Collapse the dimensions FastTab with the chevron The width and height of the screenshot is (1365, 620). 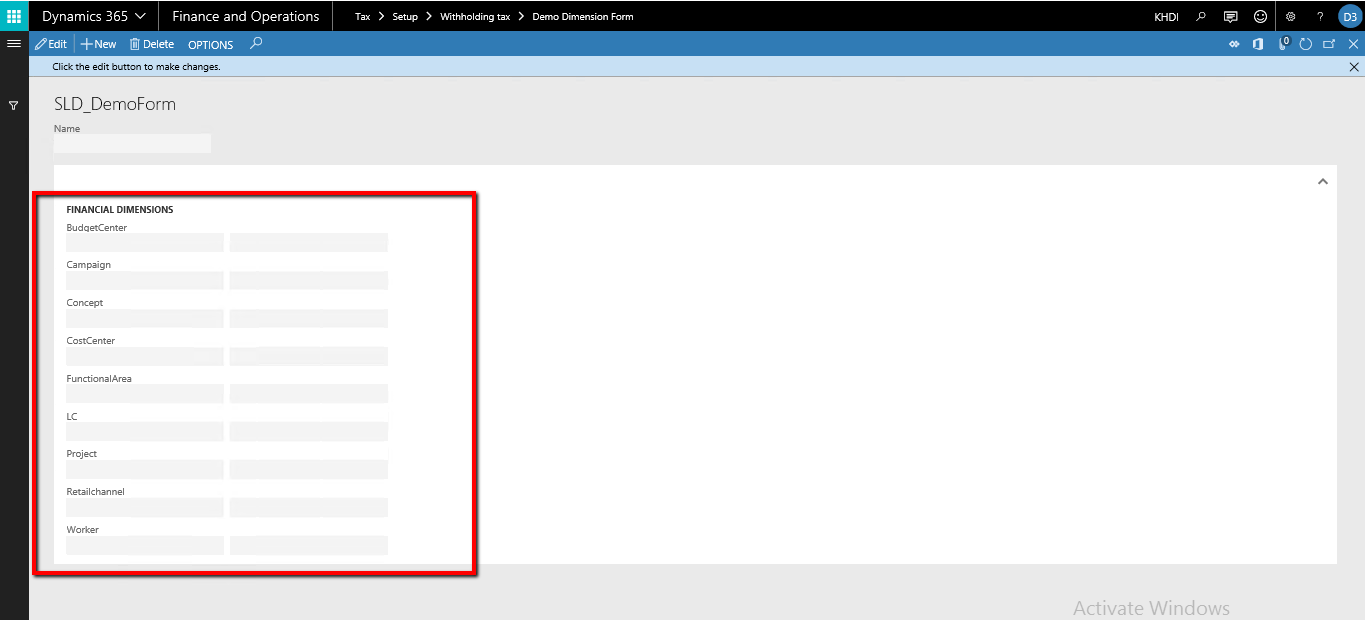[1322, 181]
